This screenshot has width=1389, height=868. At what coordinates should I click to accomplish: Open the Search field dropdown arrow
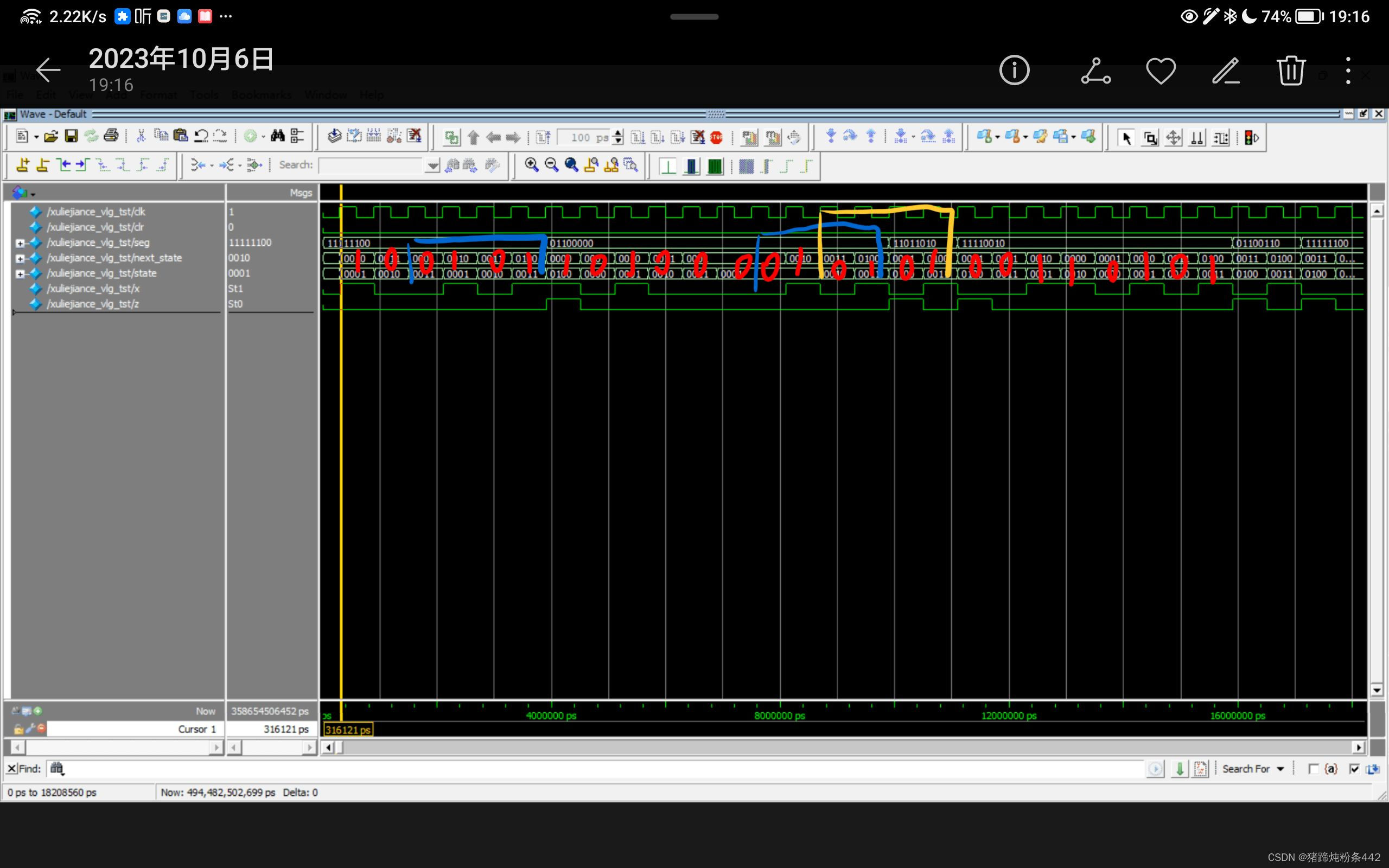pyautogui.click(x=432, y=166)
